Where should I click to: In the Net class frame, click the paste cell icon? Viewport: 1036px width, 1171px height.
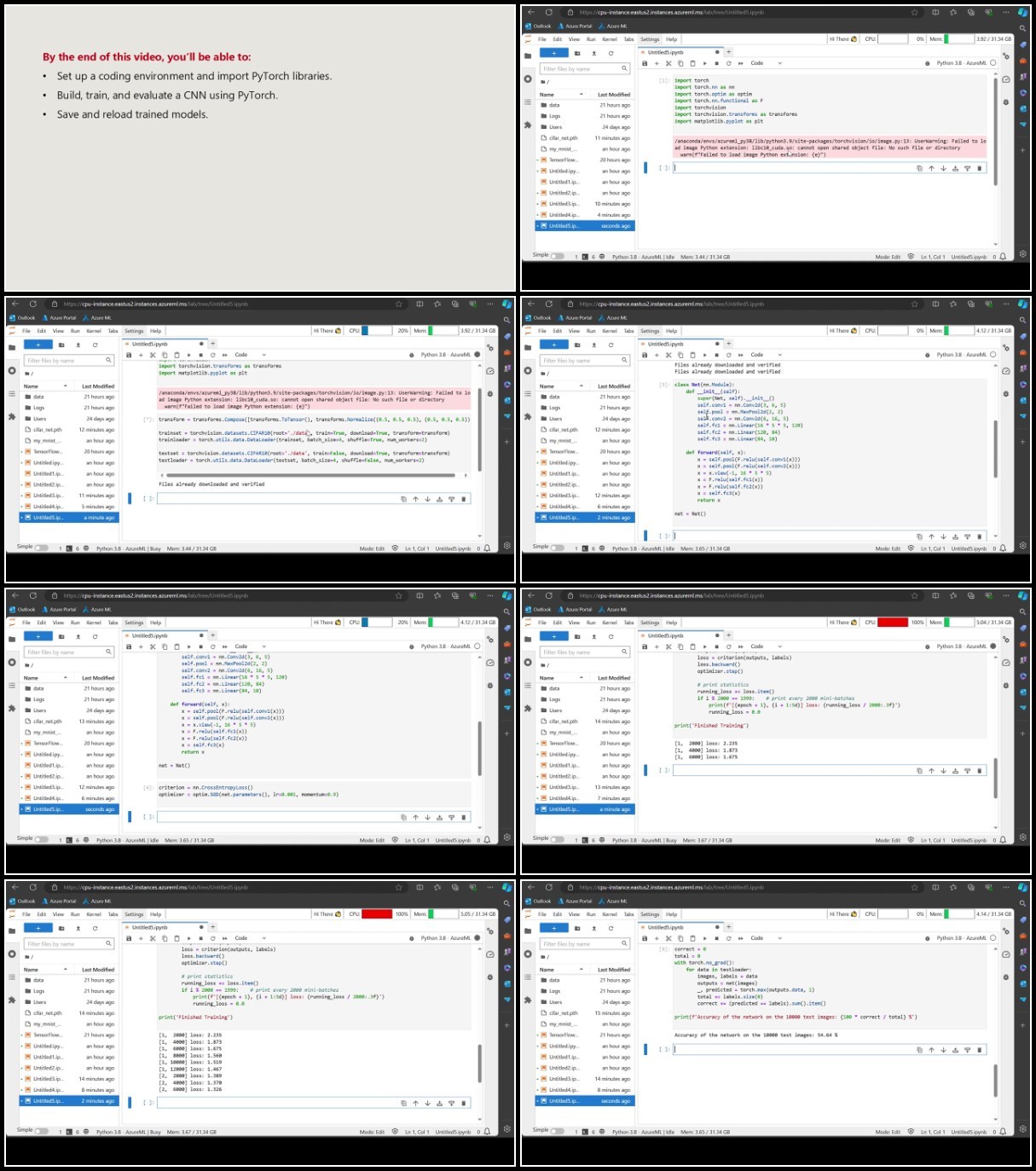coord(692,355)
